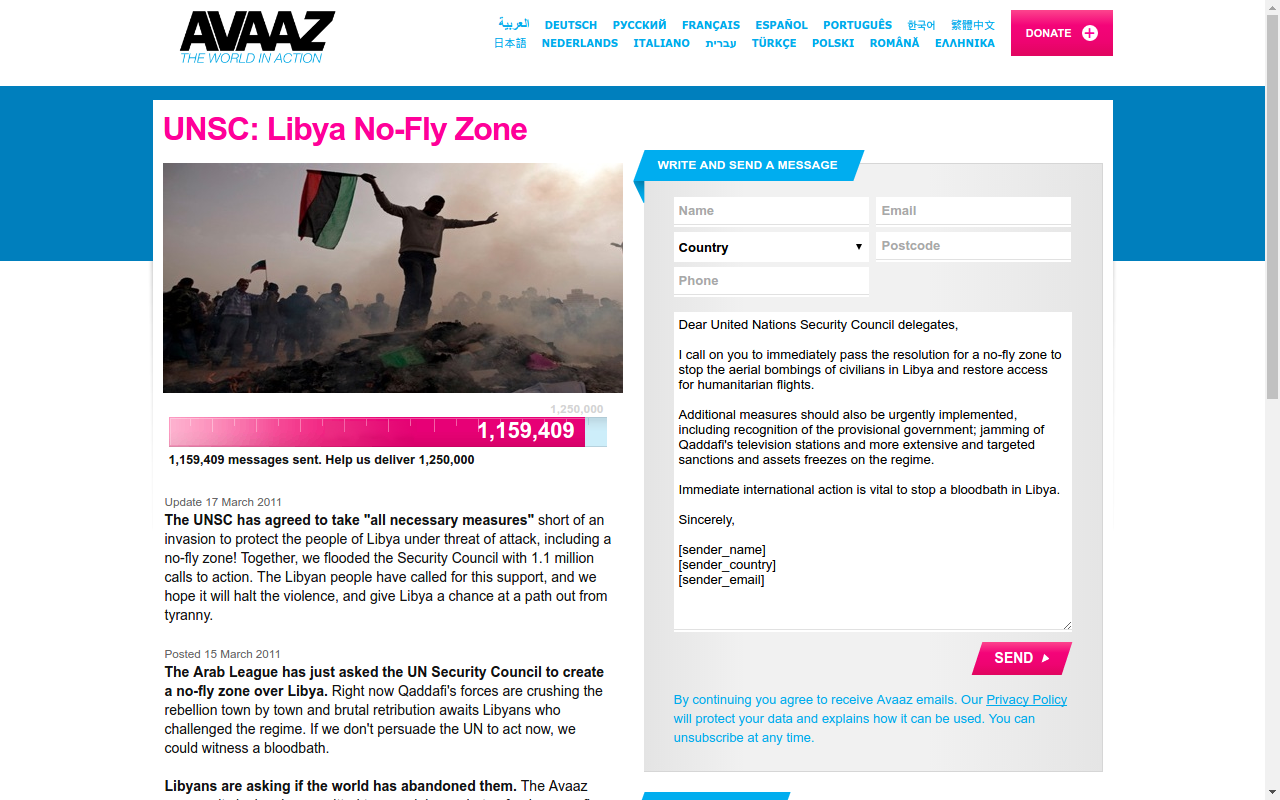Image resolution: width=1280 pixels, height=800 pixels.
Task: Focus the Postcode field
Action: pos(973,246)
